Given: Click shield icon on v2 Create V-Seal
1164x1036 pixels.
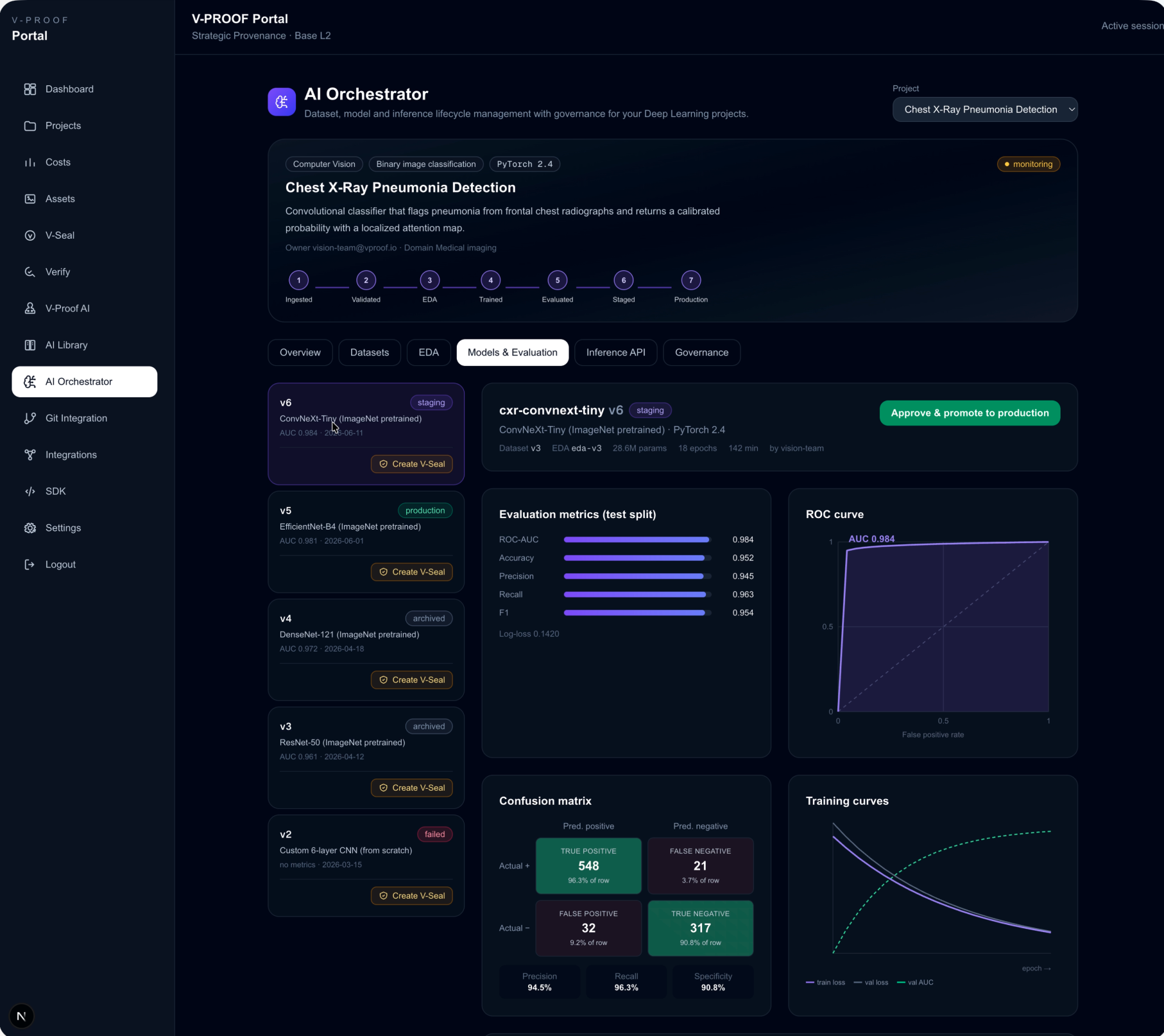Looking at the screenshot, I should tap(384, 895).
